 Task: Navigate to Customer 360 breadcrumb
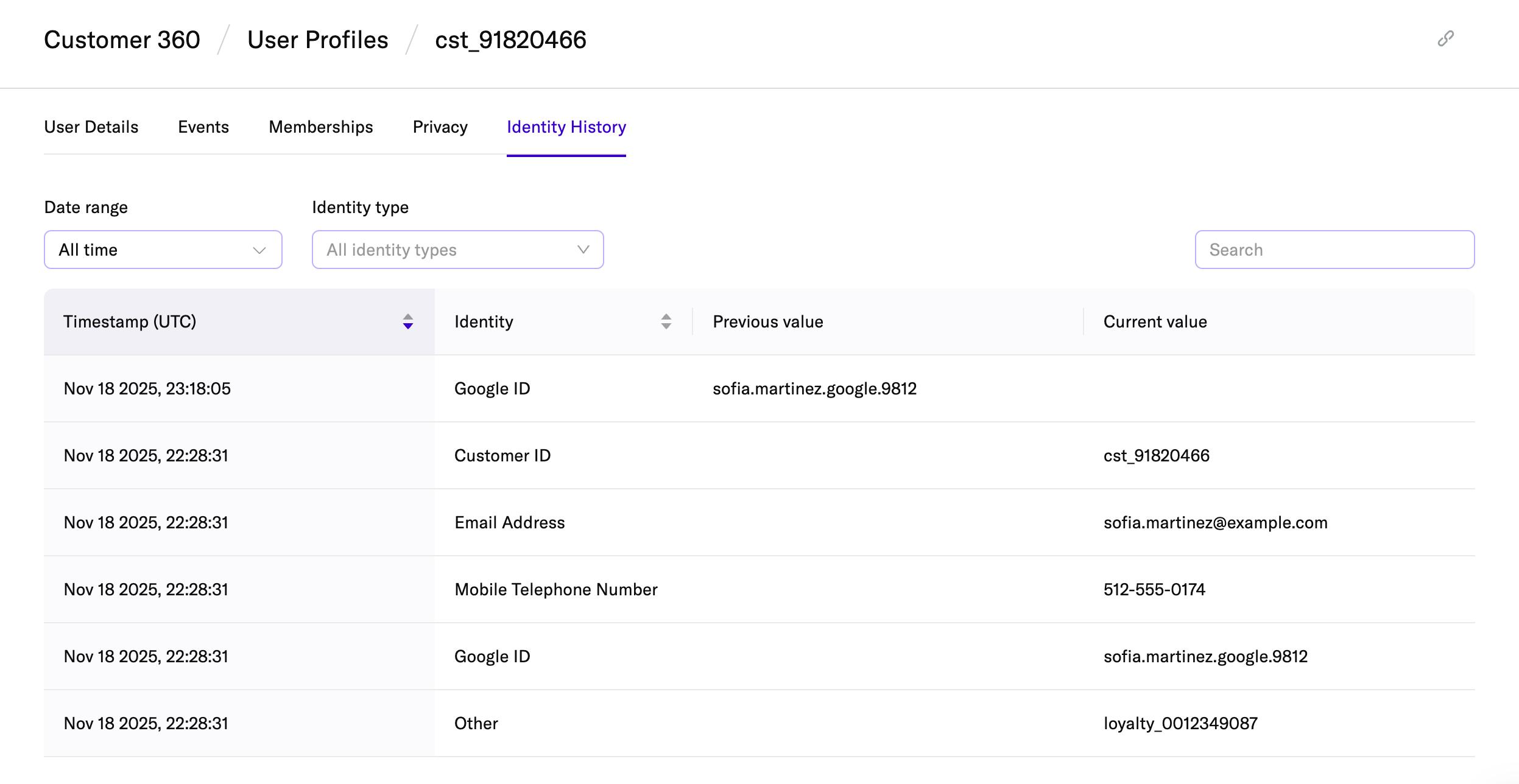[122, 40]
